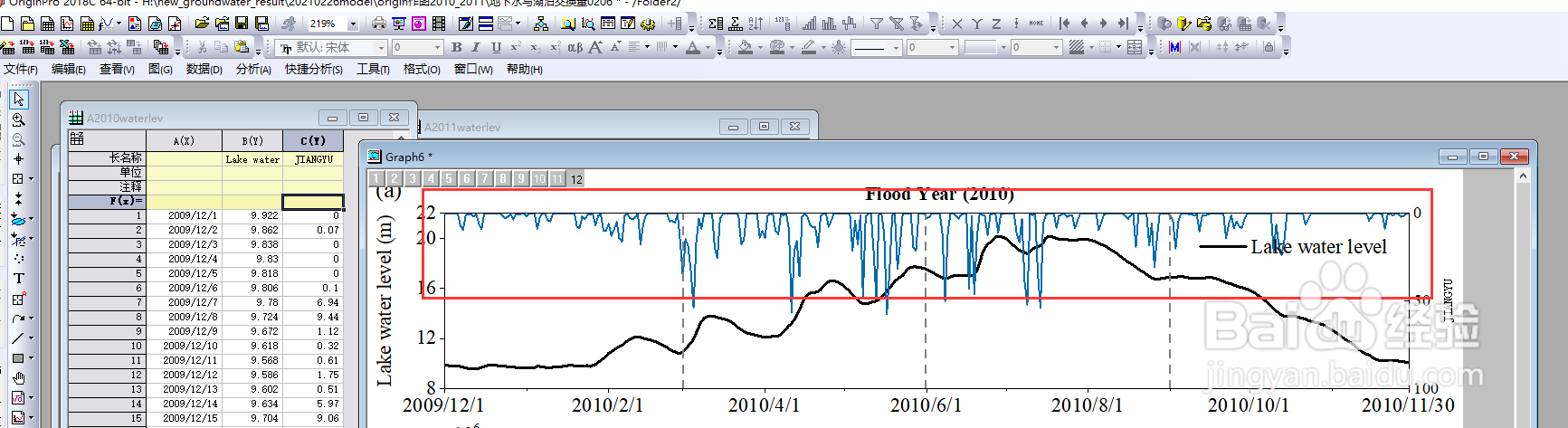The height and width of the screenshot is (428, 1568).
Task: Select the Zoom In tool
Action: pos(18,119)
